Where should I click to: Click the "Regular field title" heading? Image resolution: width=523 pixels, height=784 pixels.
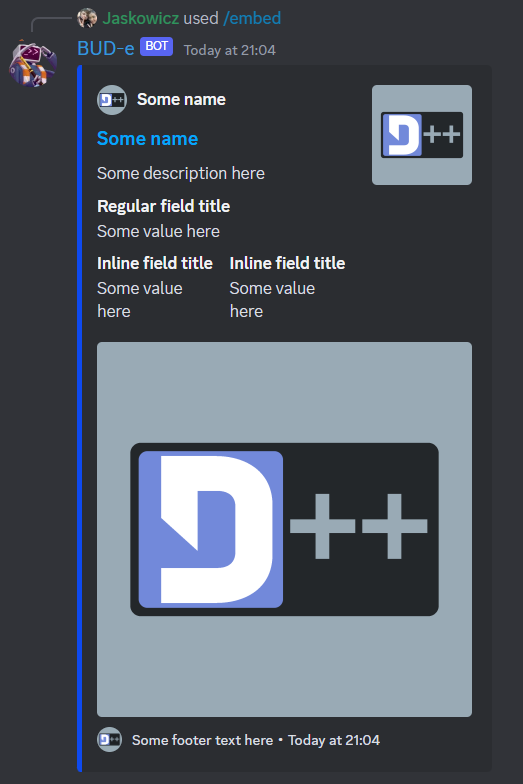pyautogui.click(x=164, y=206)
